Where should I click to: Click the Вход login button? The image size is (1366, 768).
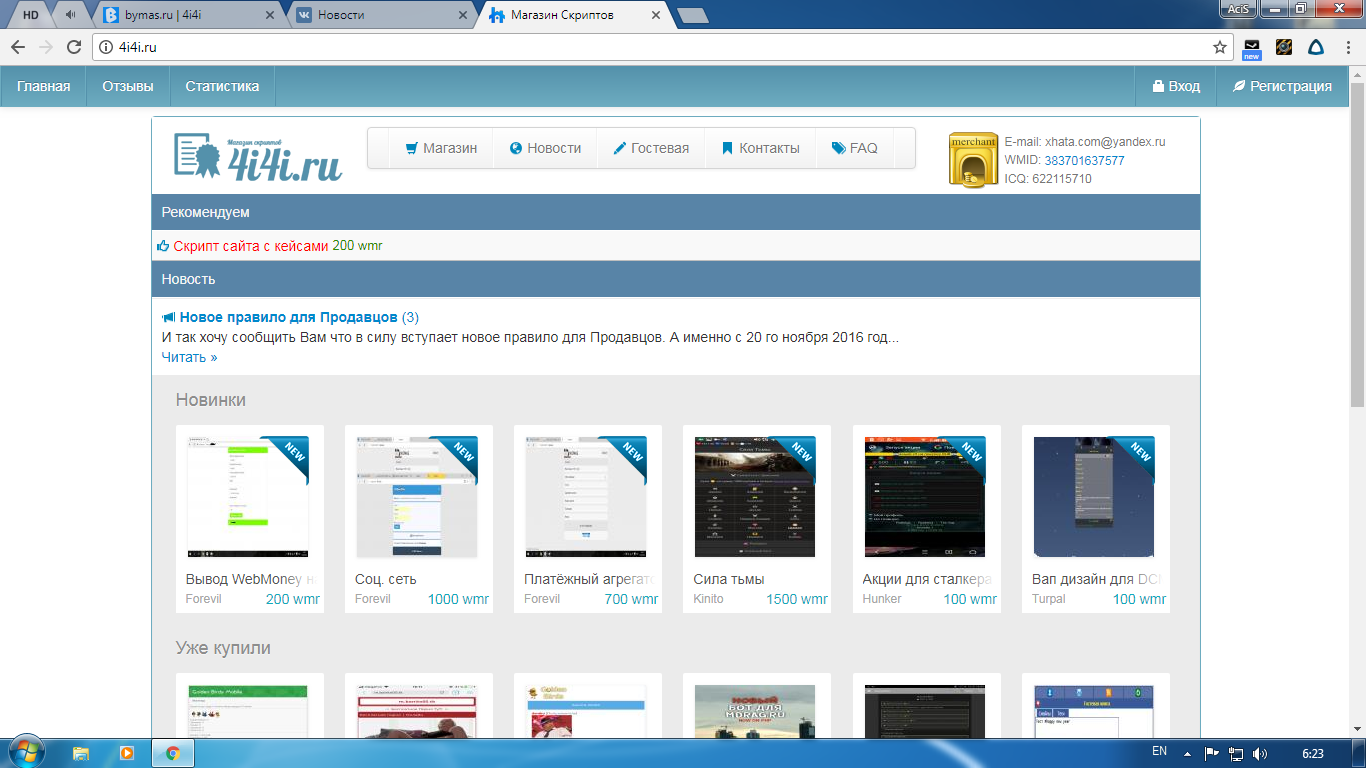pos(1175,86)
